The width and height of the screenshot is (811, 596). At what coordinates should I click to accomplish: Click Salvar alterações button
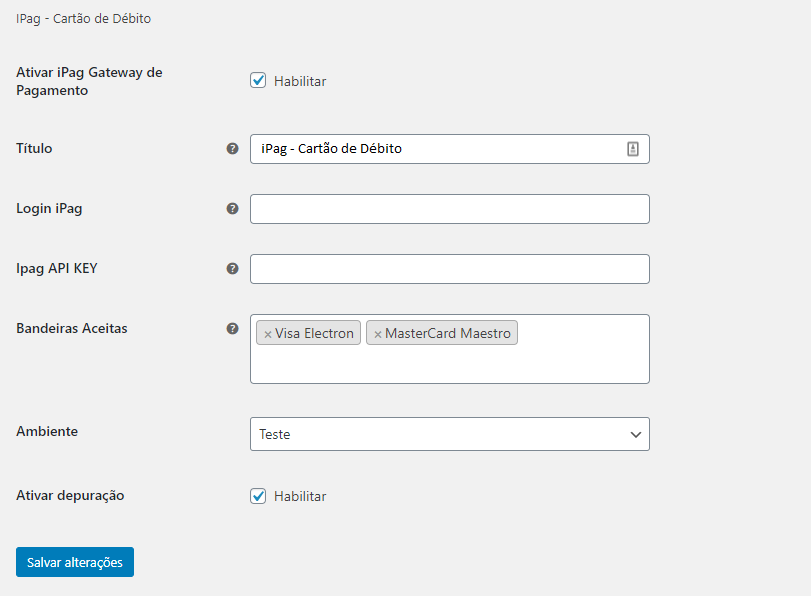tap(75, 562)
